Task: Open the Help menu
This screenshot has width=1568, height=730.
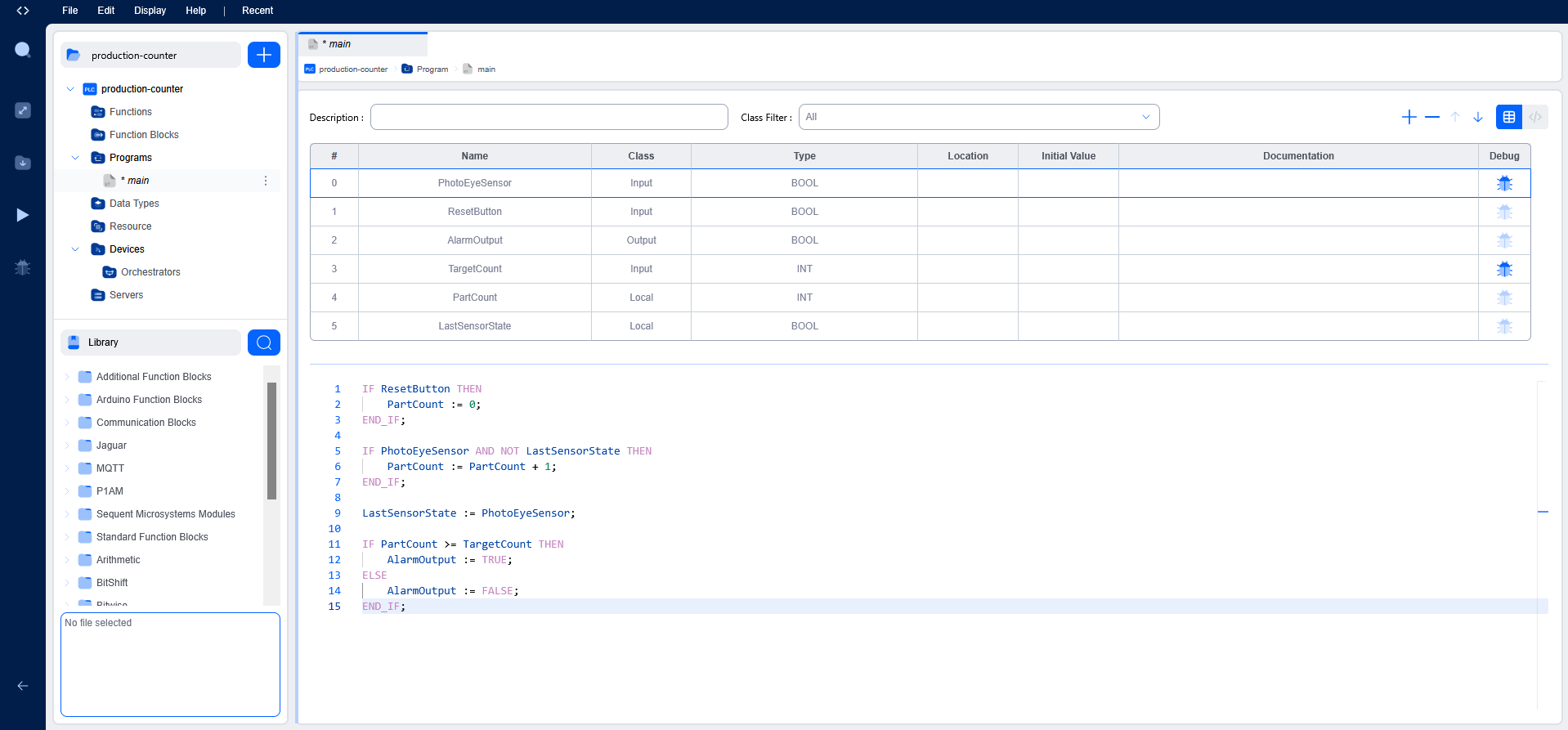Action: tap(196, 11)
